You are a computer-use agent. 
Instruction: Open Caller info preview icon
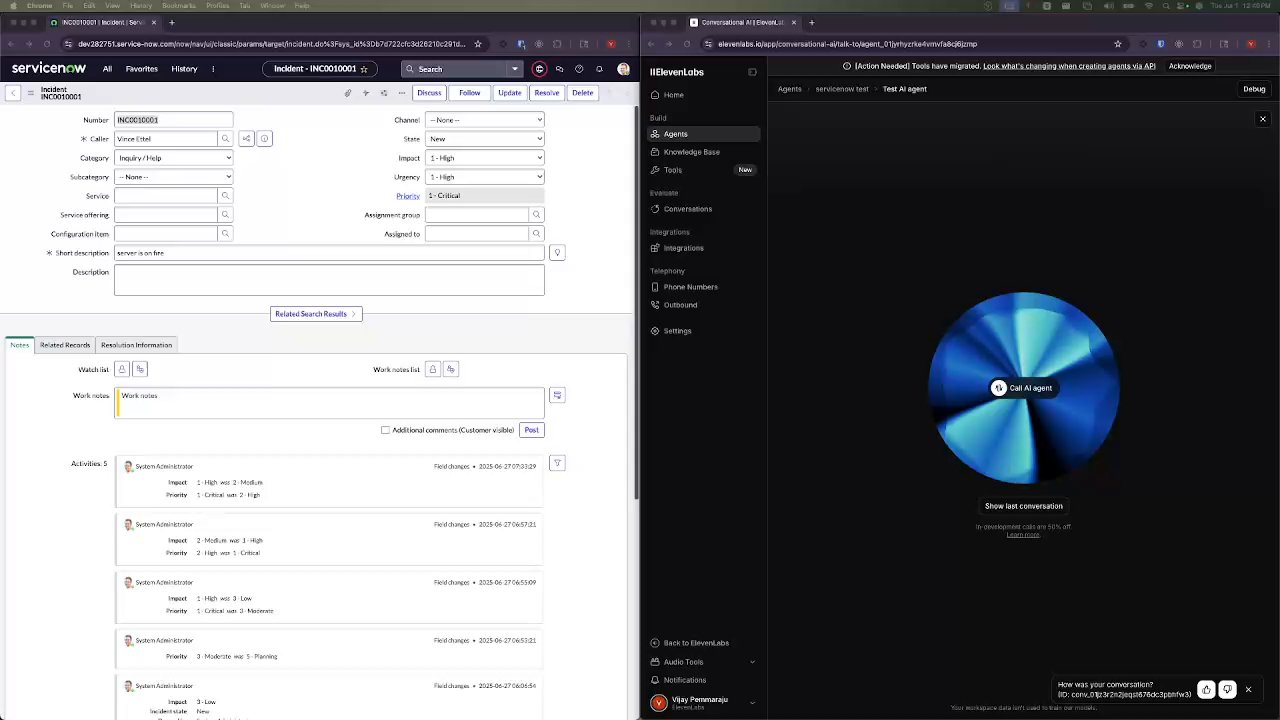point(264,139)
